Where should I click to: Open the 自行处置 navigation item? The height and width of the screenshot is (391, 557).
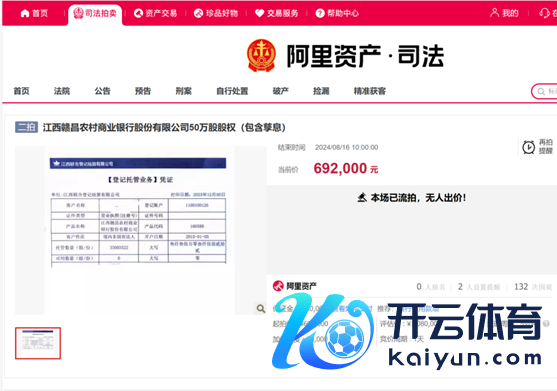[x=232, y=91]
